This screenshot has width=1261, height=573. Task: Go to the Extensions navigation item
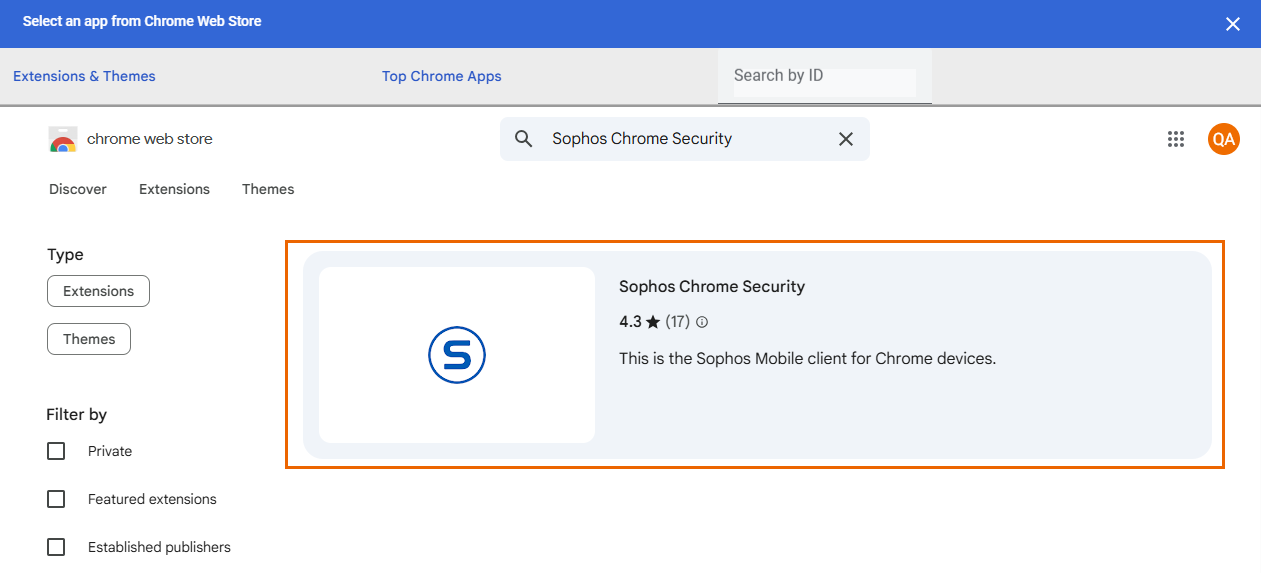pos(174,189)
